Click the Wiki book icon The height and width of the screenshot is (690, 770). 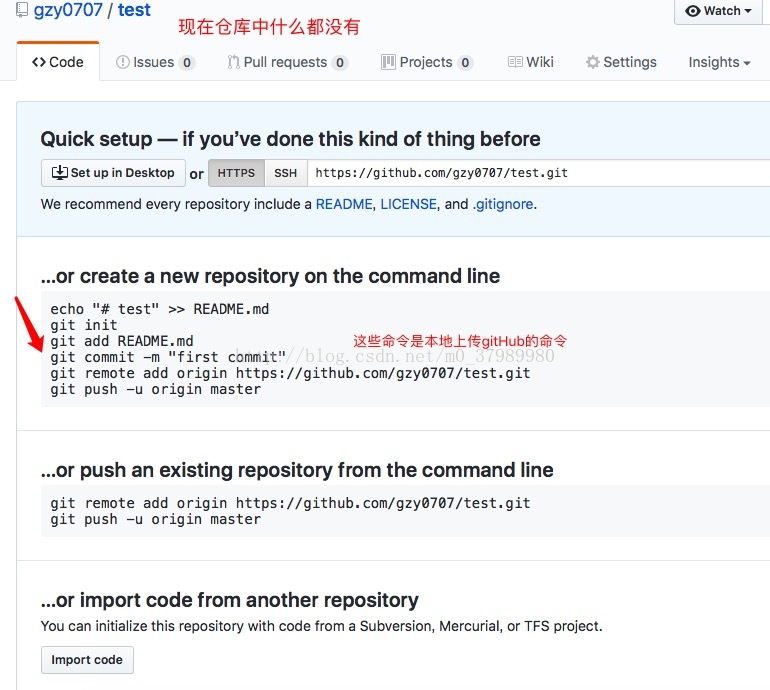515,62
